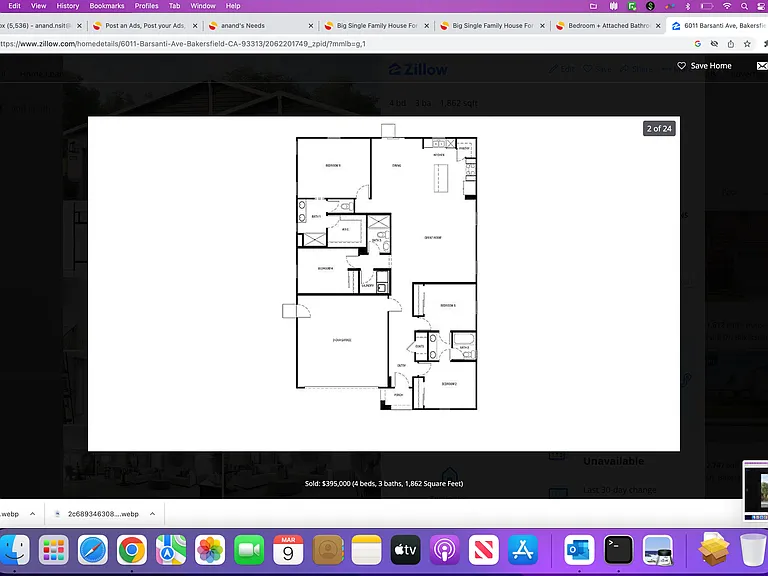Viewport: 768px width, 576px height.
Task: Click the screenshot preview thumbnail on the right edge
Action: (756, 491)
